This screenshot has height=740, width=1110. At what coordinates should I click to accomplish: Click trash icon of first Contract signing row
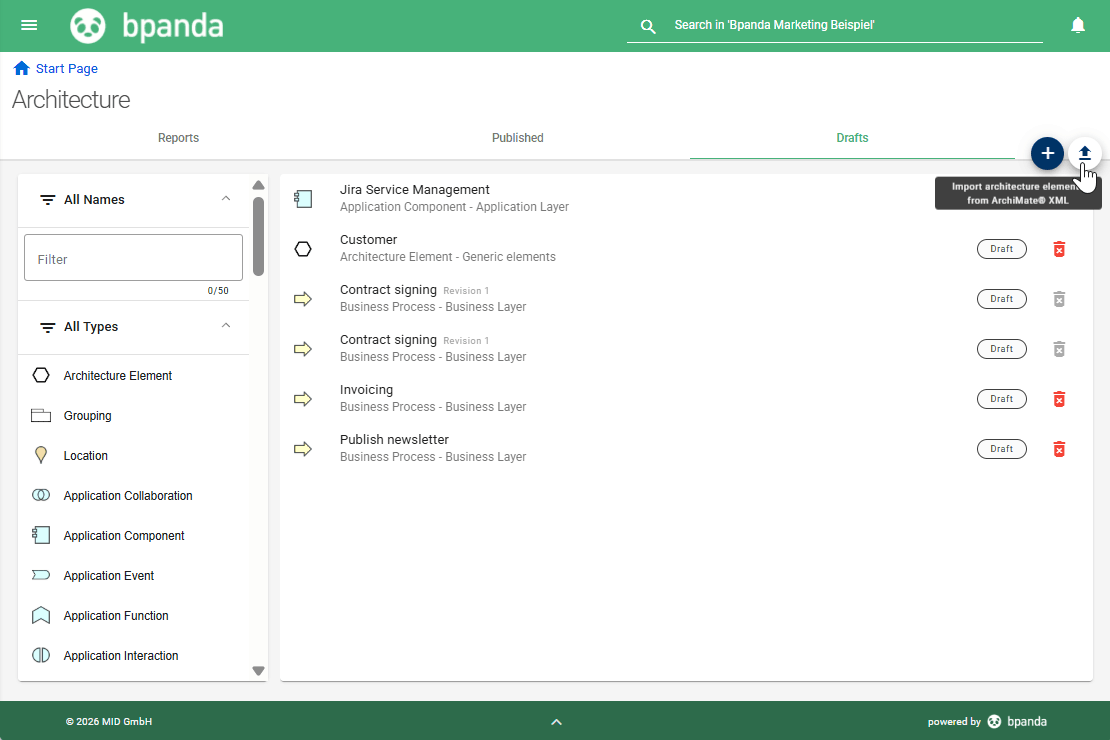point(1059,299)
